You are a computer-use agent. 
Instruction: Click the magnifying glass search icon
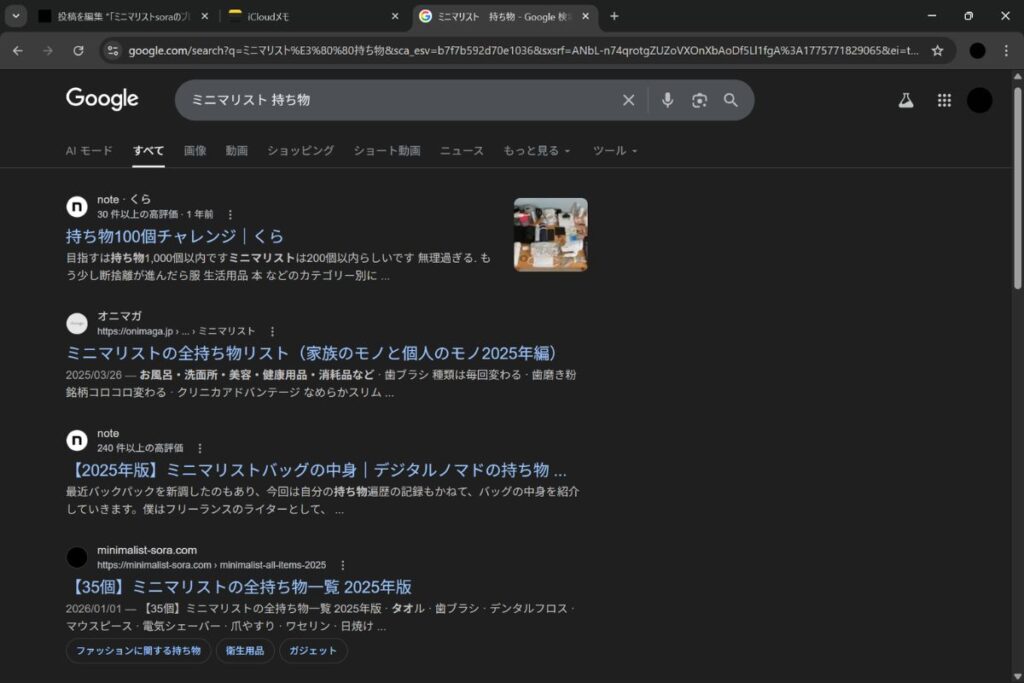[731, 100]
